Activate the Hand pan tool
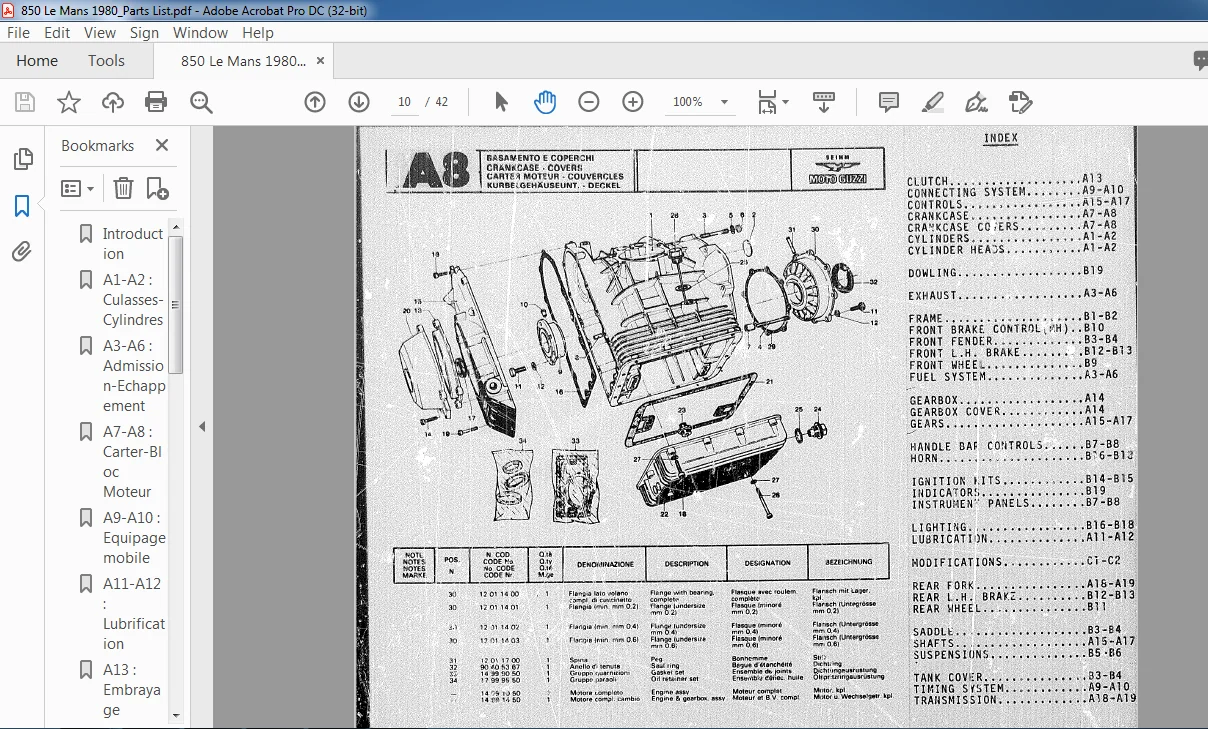This screenshot has height=729, width=1208. [545, 102]
